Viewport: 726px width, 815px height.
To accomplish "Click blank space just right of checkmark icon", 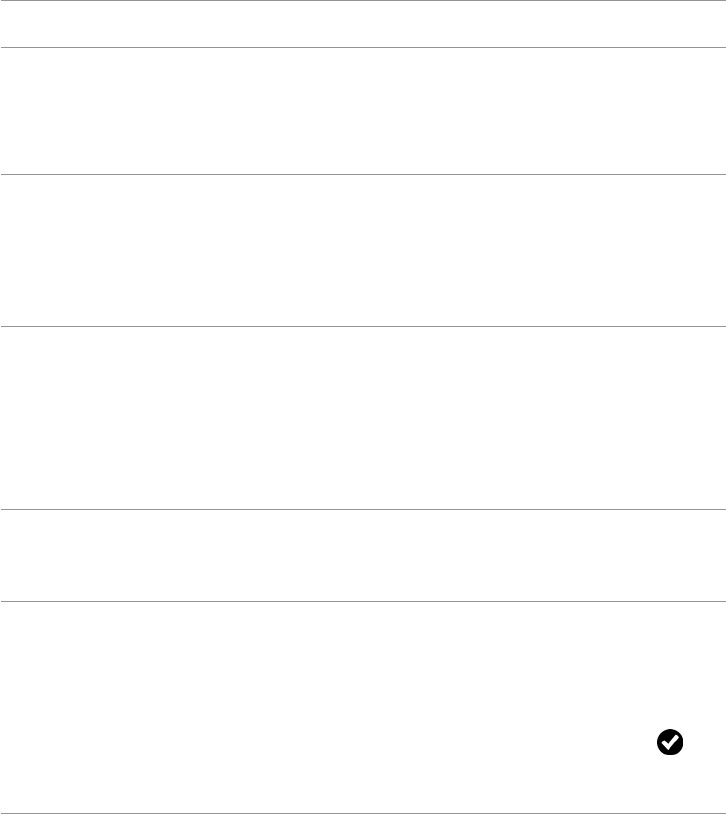I will (x=703, y=742).
